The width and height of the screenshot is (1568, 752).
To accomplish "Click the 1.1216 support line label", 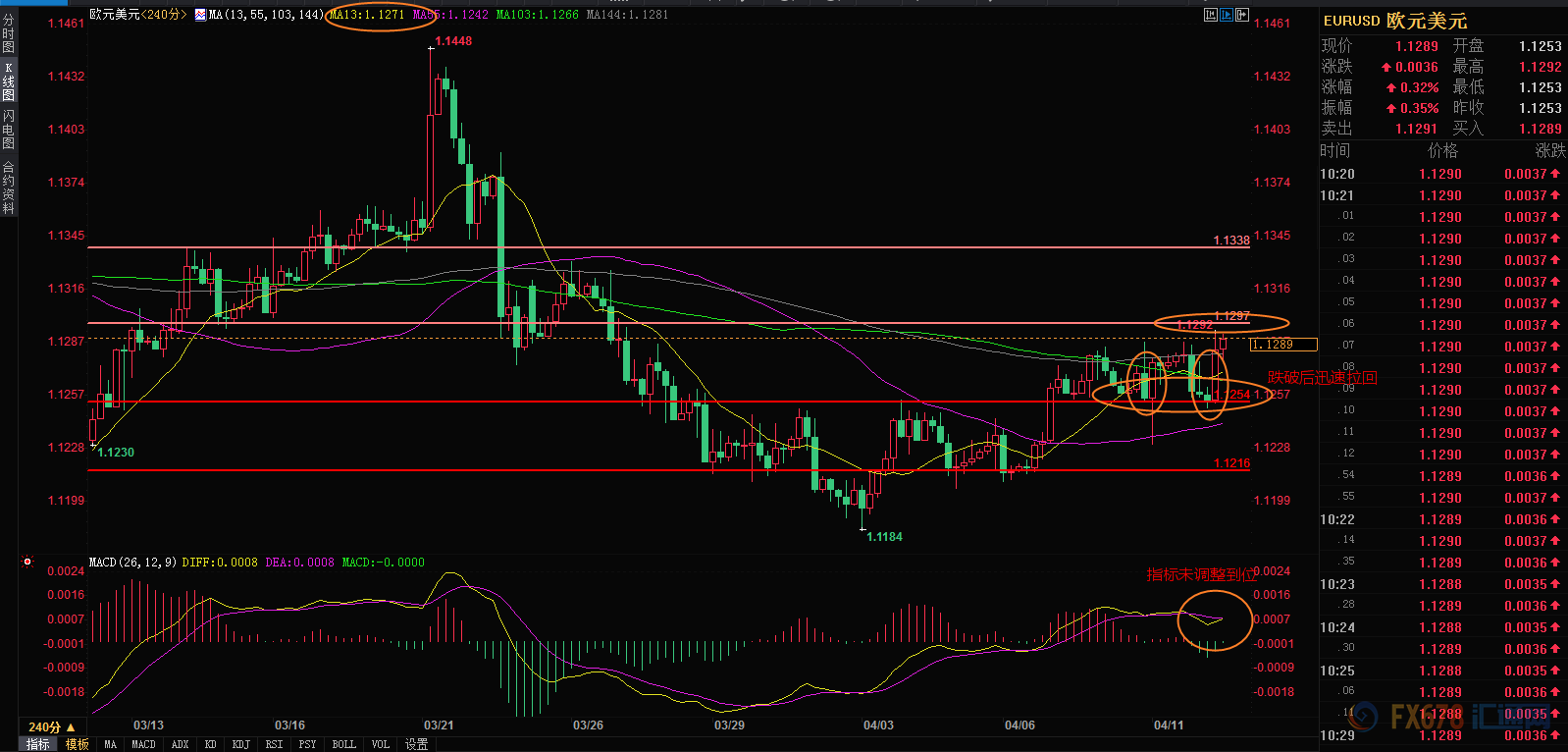I will pos(1231,463).
